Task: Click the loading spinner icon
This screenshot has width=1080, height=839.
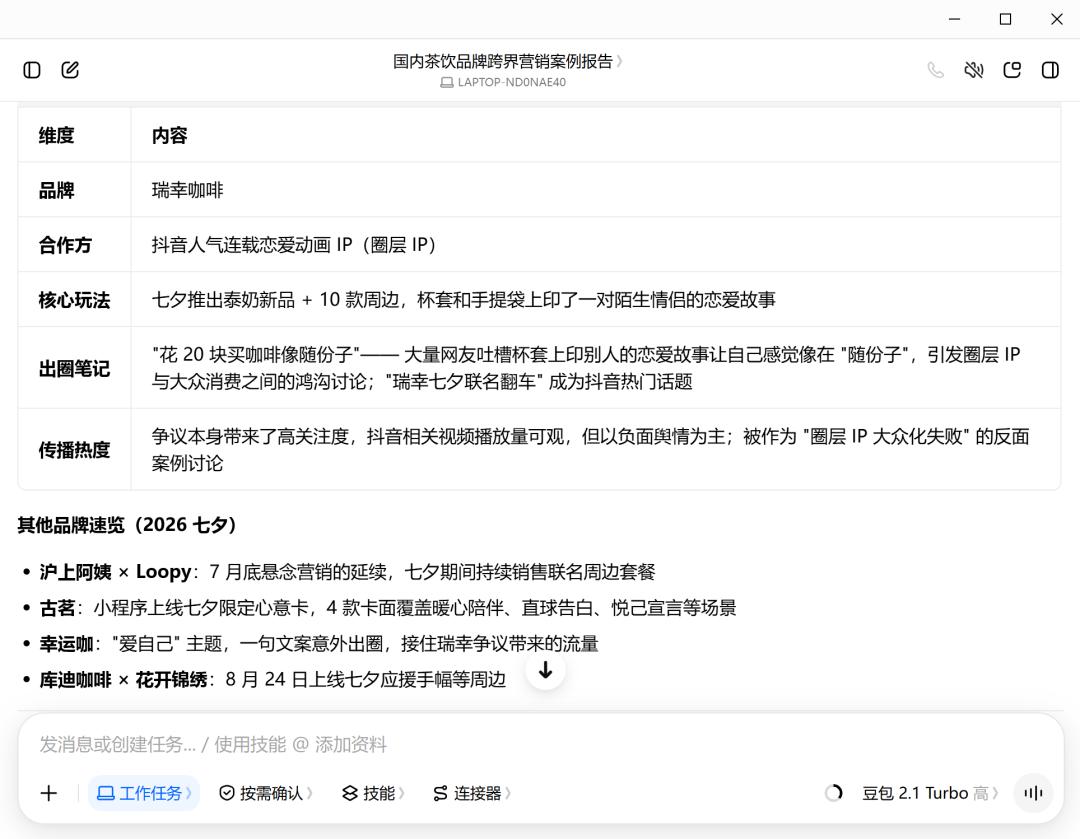Action: (x=833, y=793)
